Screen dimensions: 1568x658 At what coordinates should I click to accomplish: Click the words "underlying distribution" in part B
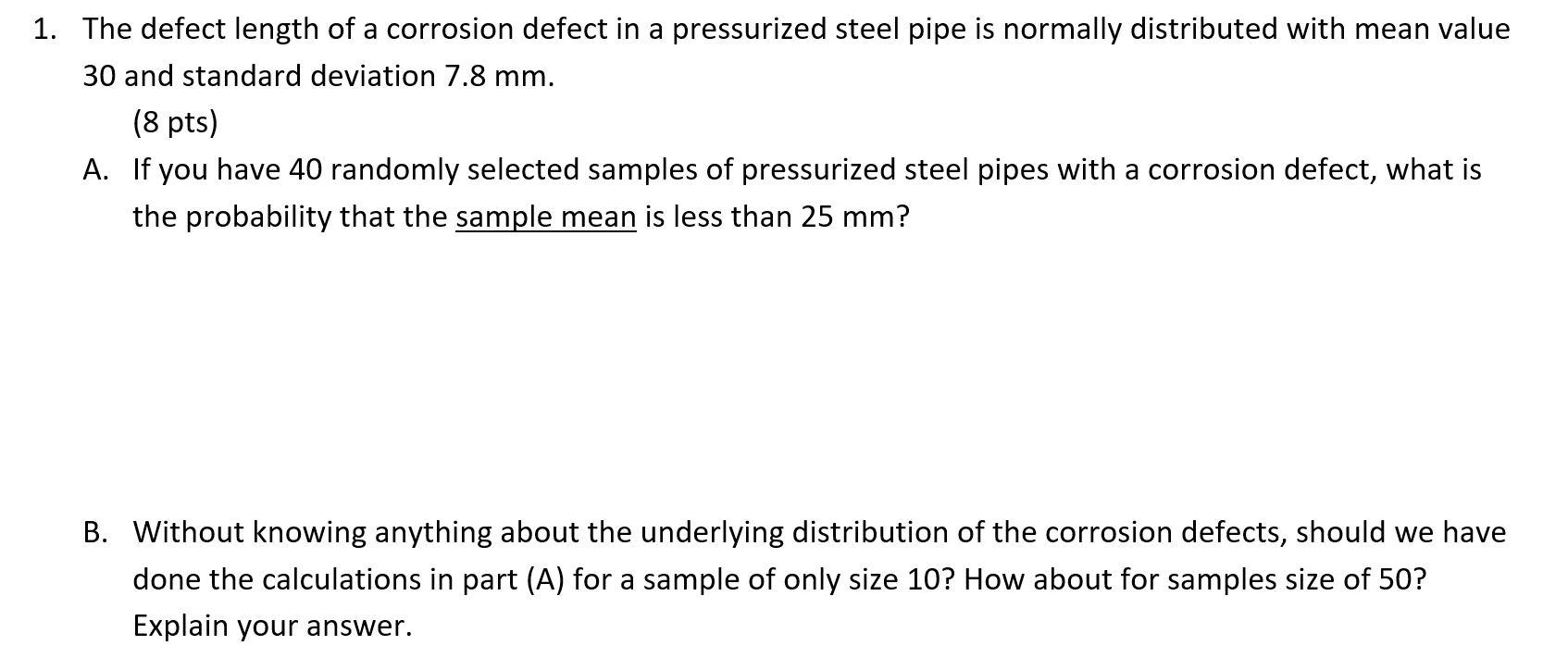[795, 533]
